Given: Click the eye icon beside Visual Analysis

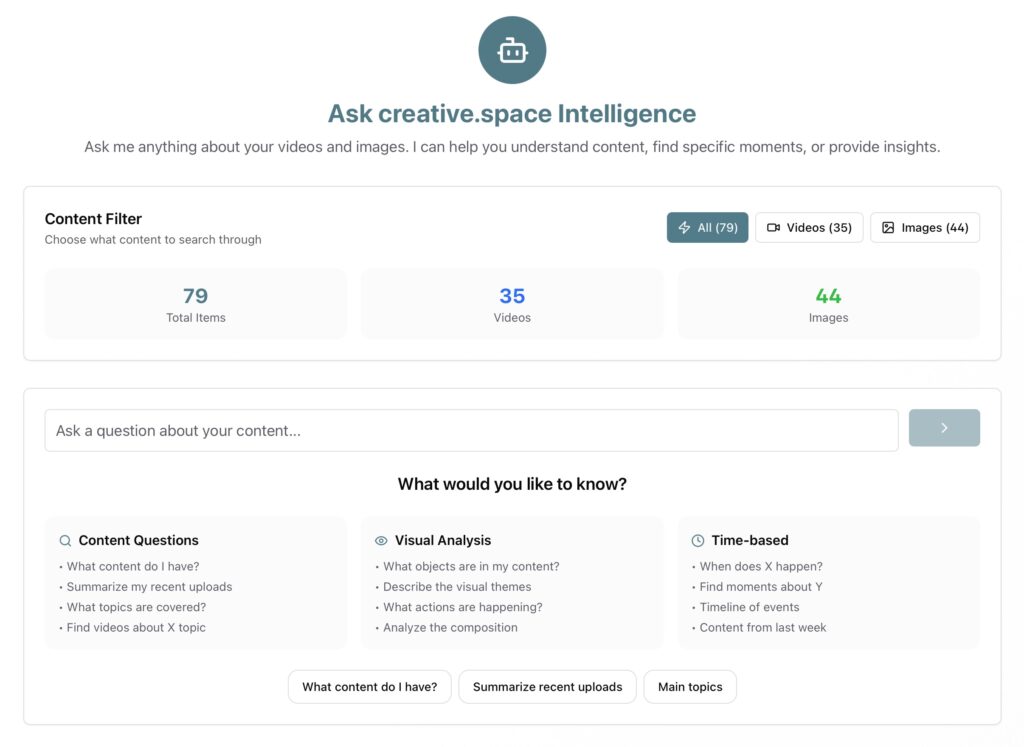Looking at the screenshot, I should pyautogui.click(x=381, y=541).
